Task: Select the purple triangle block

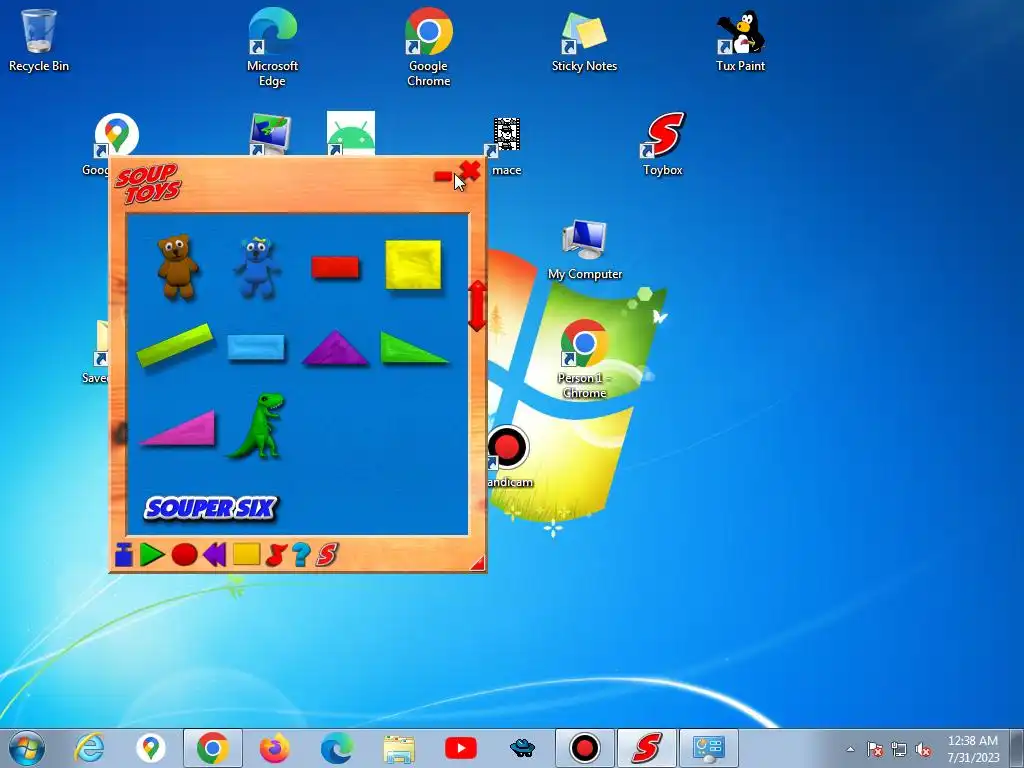Action: tap(335, 347)
